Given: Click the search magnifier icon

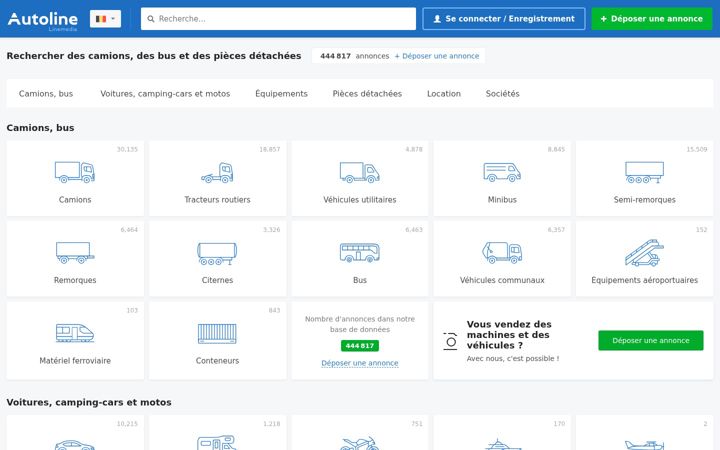Looking at the screenshot, I should click(x=151, y=19).
